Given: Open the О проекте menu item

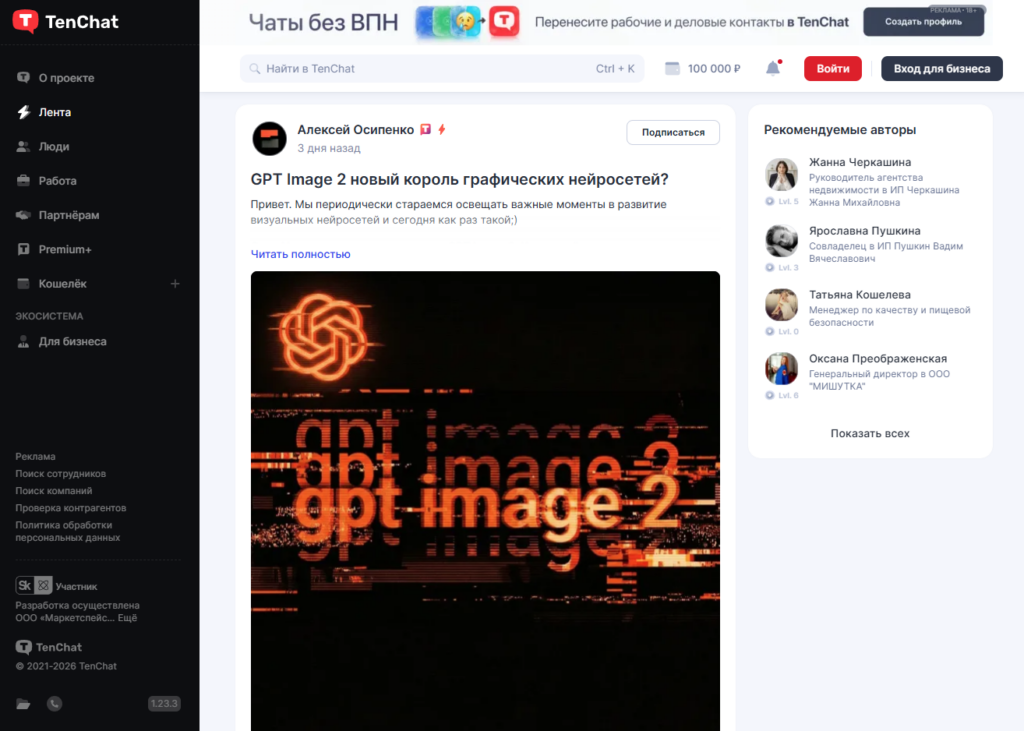Looking at the screenshot, I should click(x=64, y=77).
